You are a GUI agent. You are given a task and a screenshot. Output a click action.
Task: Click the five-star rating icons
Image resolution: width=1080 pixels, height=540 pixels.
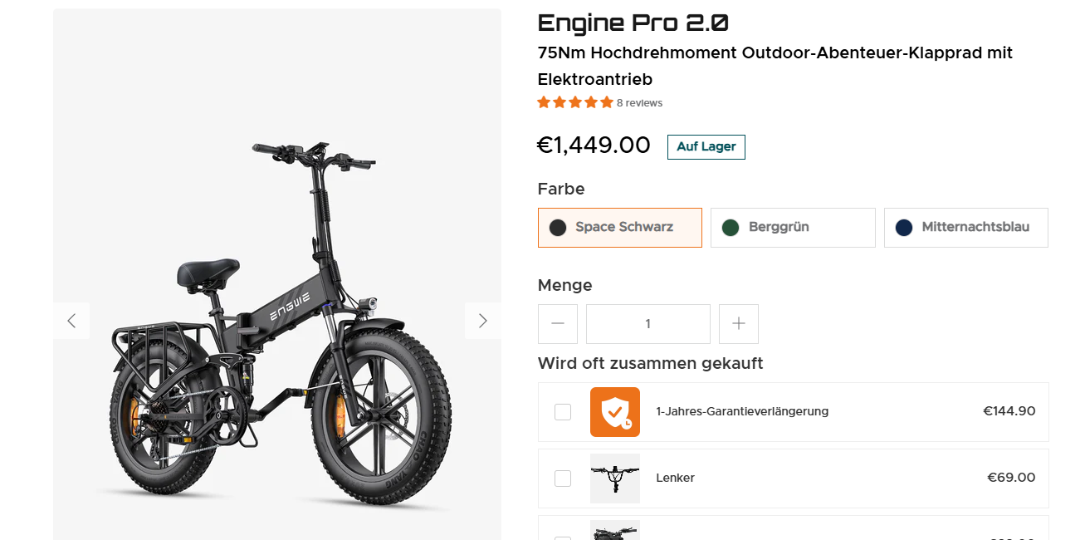(575, 103)
